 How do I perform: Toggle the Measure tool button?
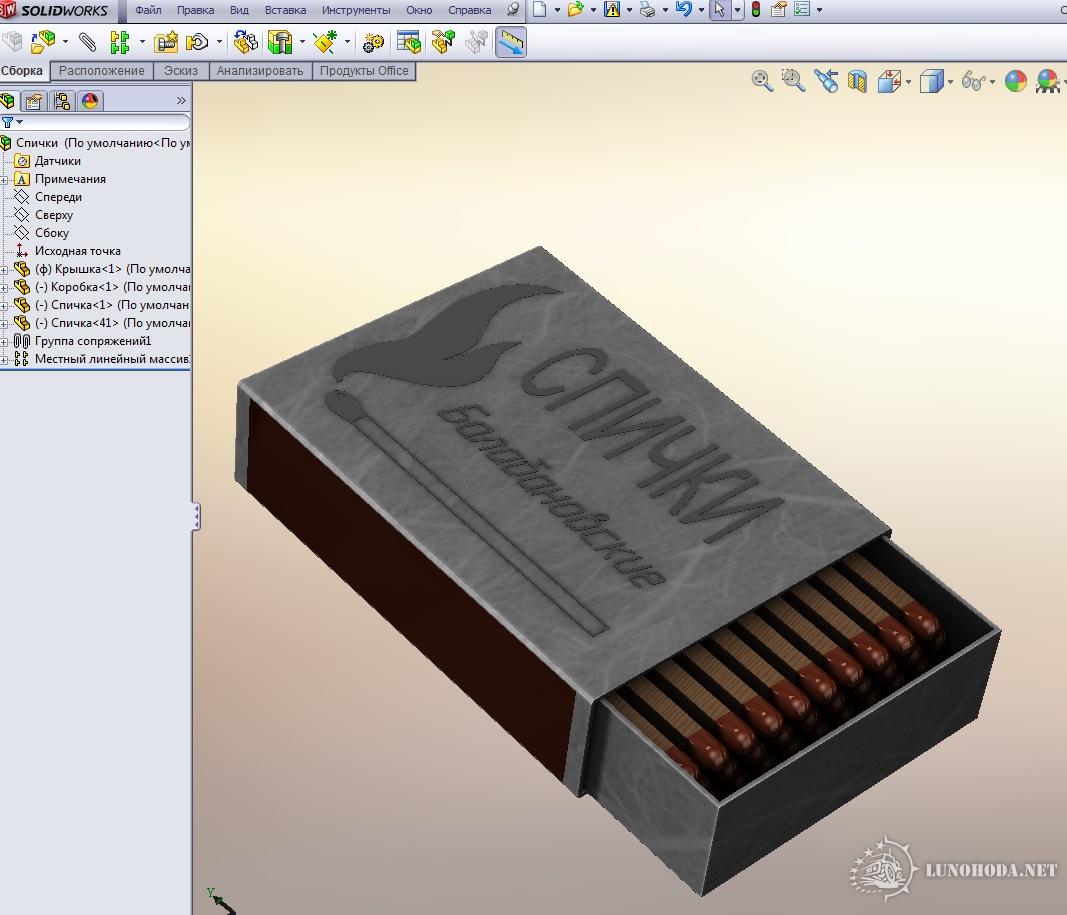(511, 42)
